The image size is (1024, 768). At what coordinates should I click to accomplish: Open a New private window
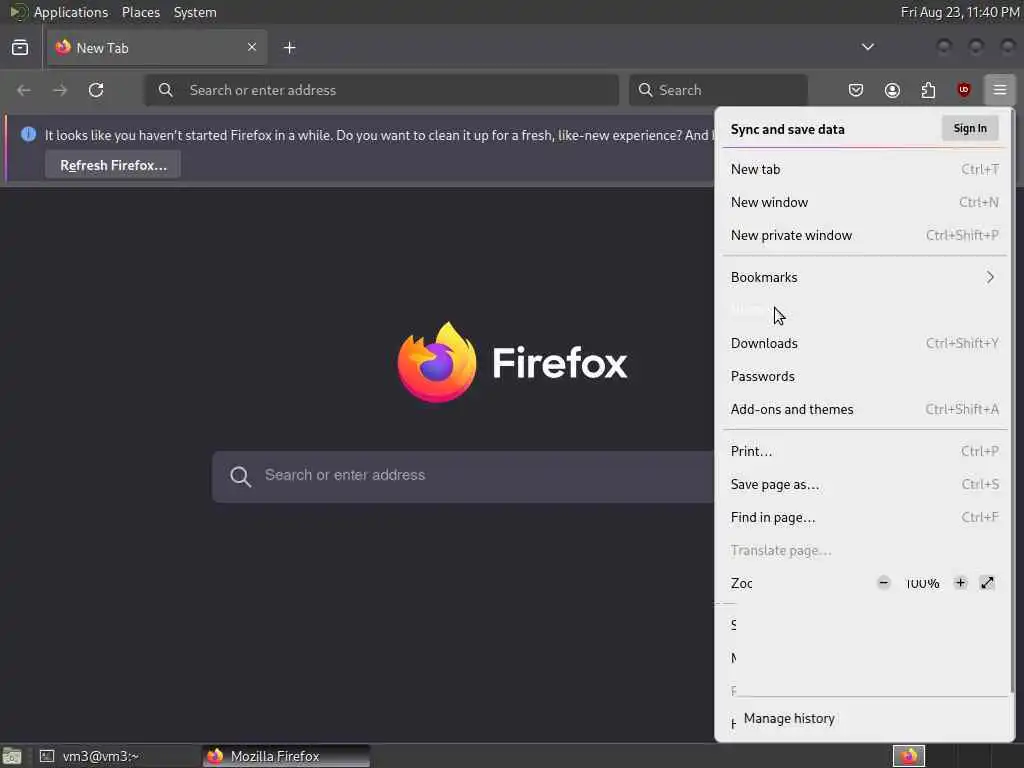coord(864,235)
